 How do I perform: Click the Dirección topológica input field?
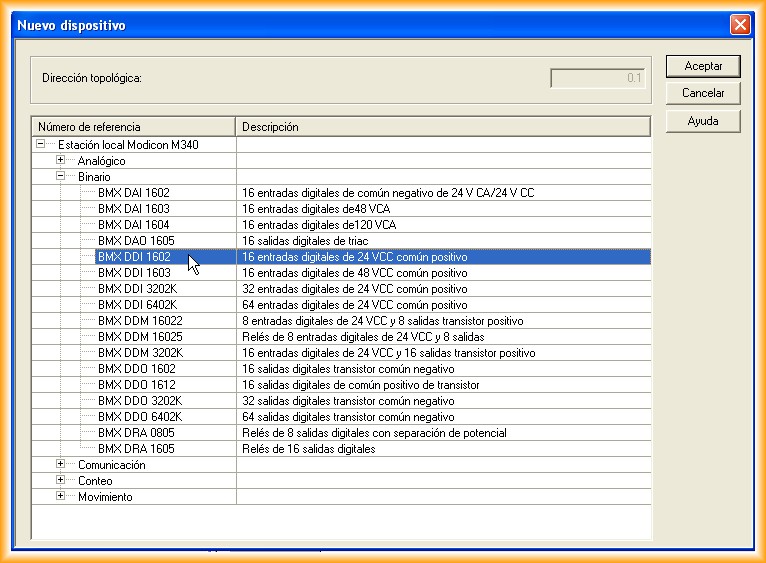pyautogui.click(x=598, y=77)
